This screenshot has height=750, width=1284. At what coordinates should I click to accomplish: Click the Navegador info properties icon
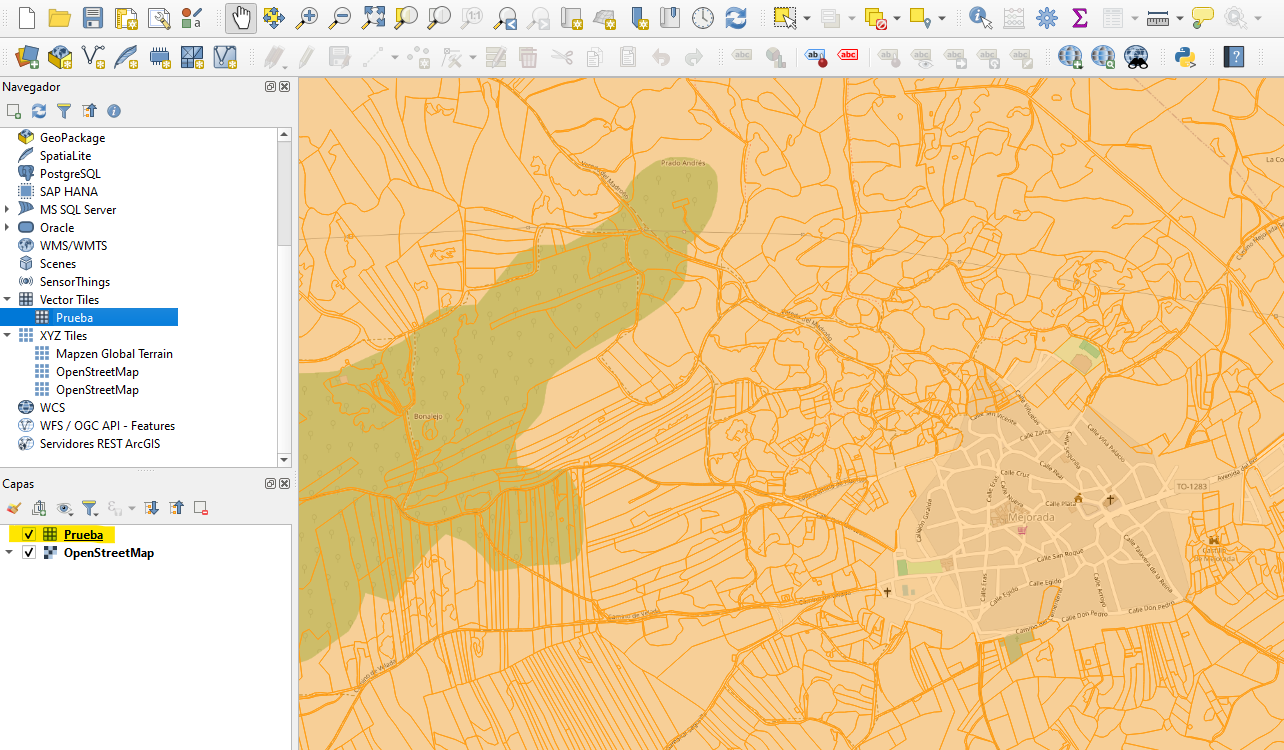(x=114, y=111)
